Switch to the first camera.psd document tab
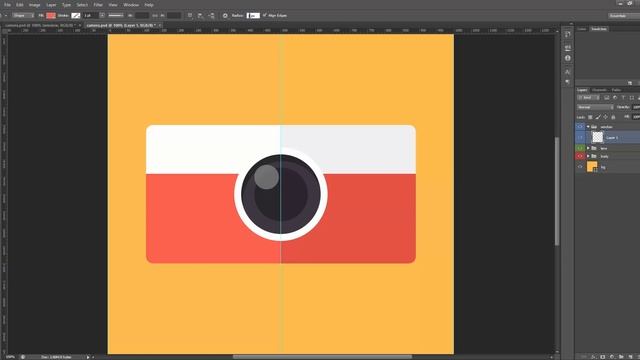The height and width of the screenshot is (360, 640). (x=40, y=25)
